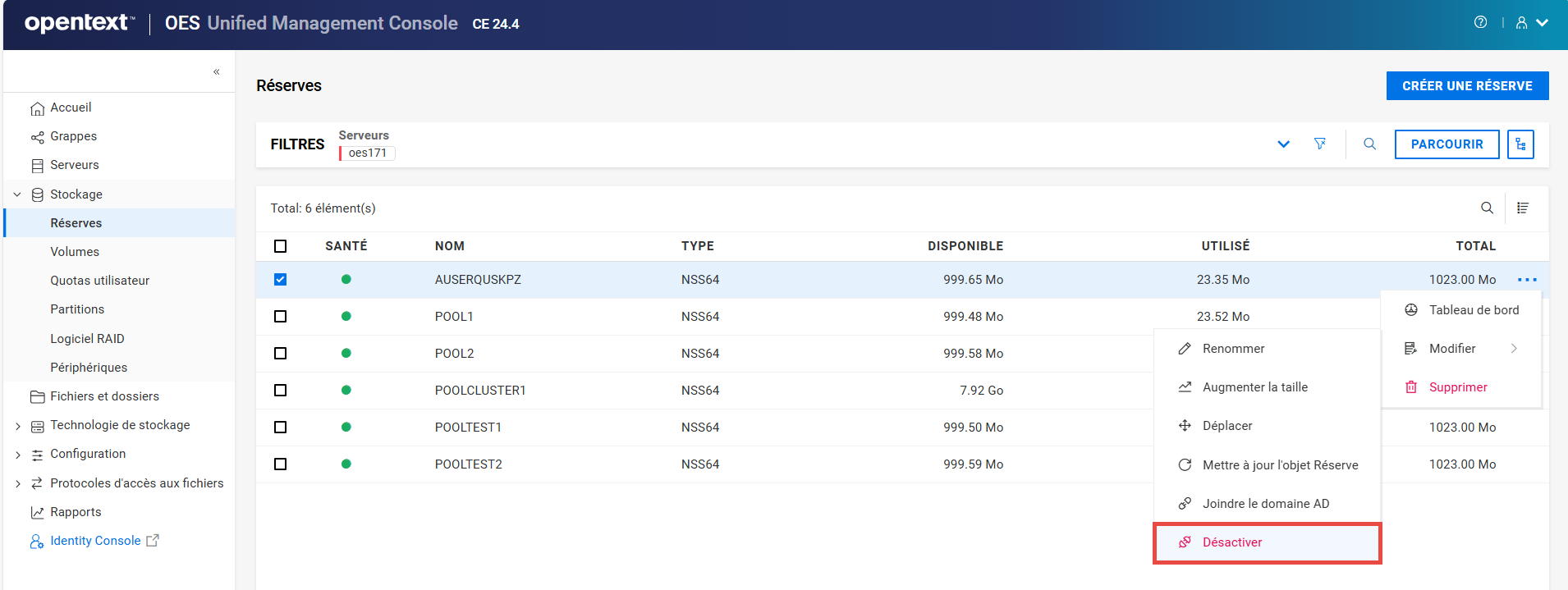Check the POOL1 row checkbox

281,317
